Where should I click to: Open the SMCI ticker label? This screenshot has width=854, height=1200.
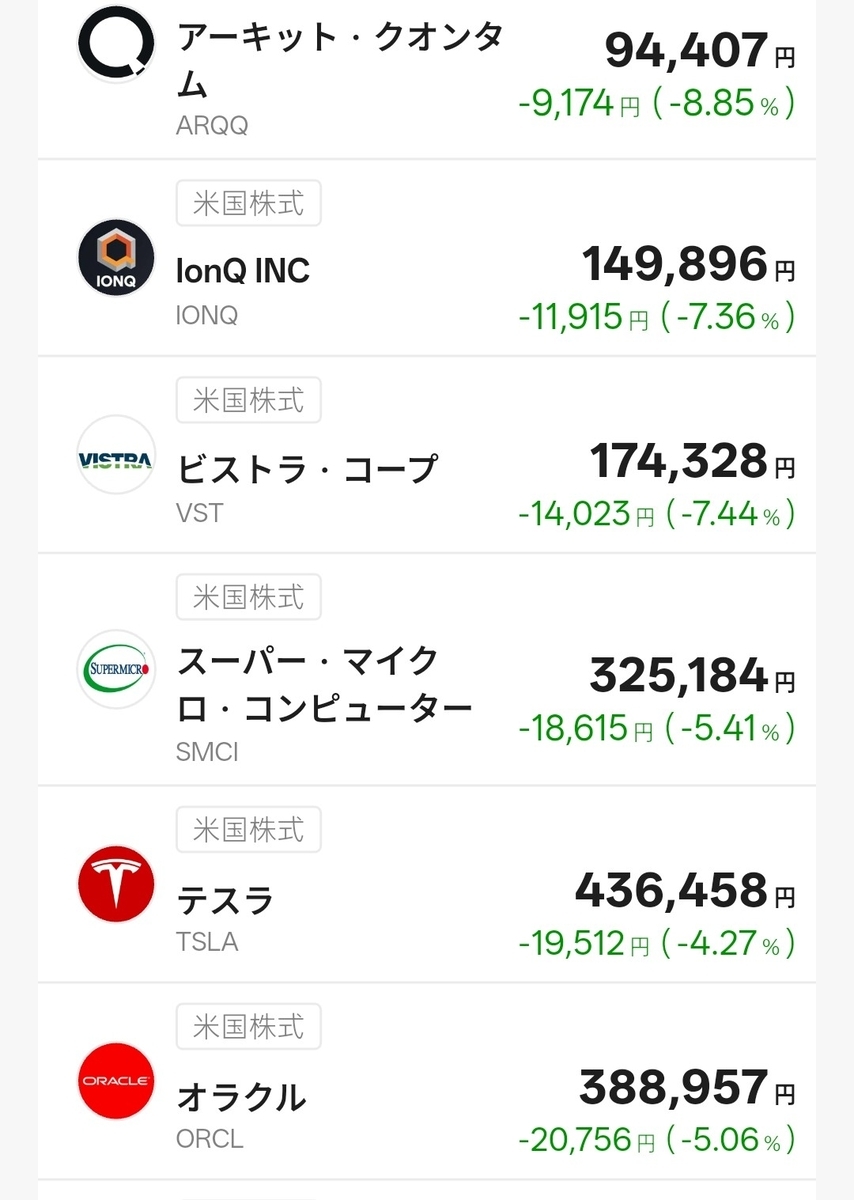pyautogui.click(x=207, y=752)
